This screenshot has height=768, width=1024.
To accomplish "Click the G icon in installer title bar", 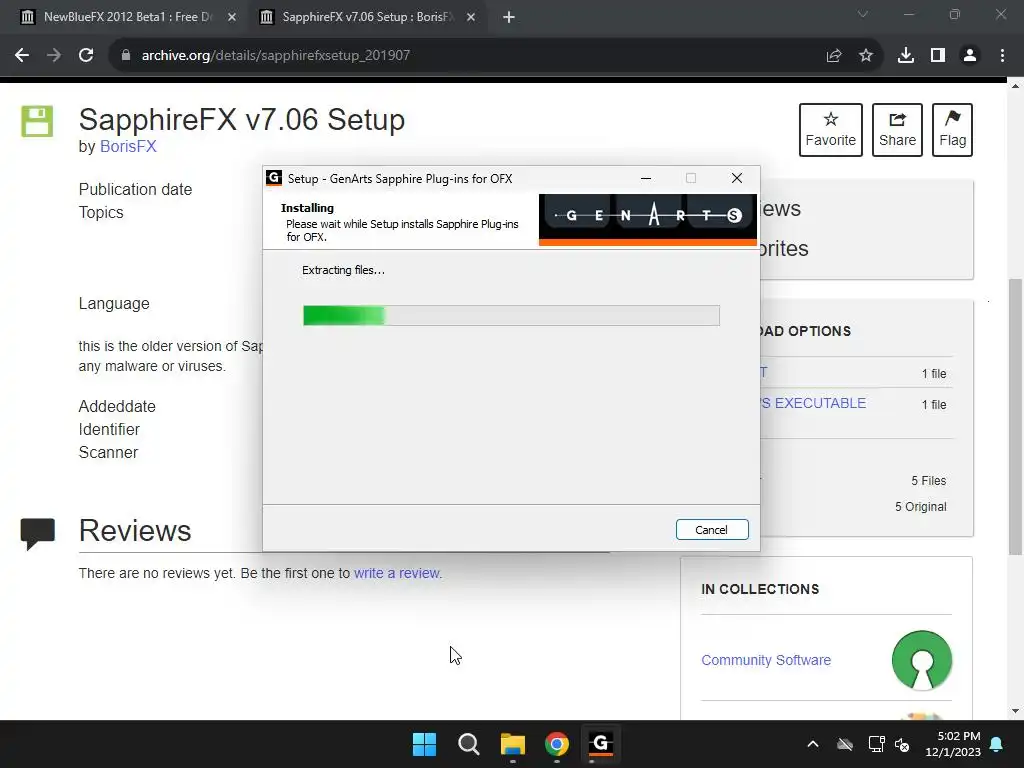I will (x=274, y=178).
